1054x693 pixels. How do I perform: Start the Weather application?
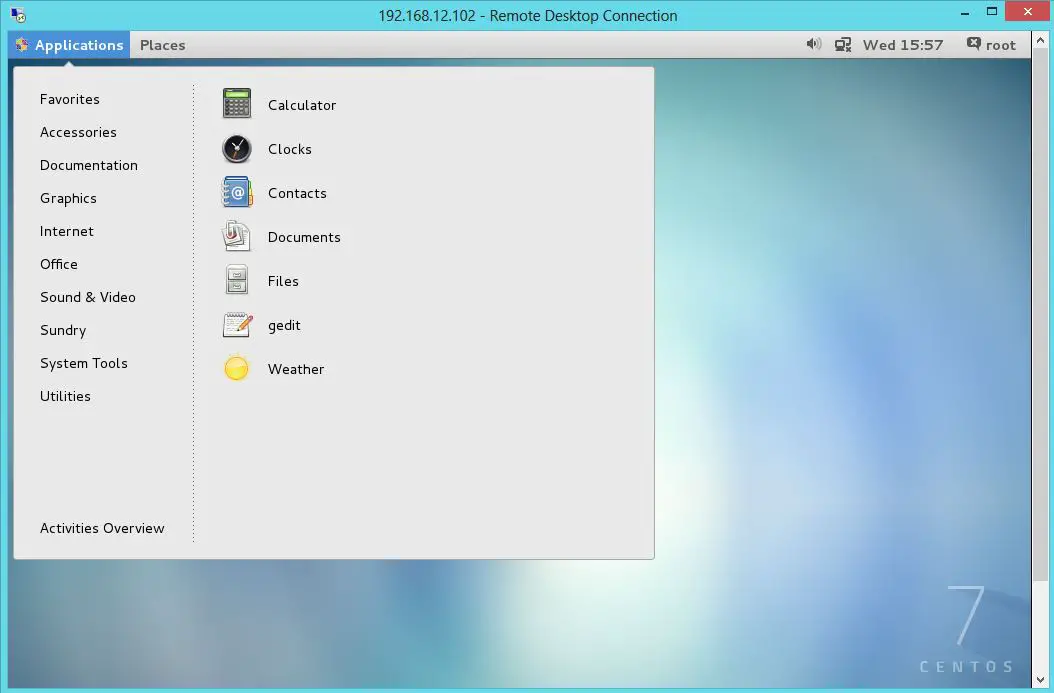coord(296,369)
